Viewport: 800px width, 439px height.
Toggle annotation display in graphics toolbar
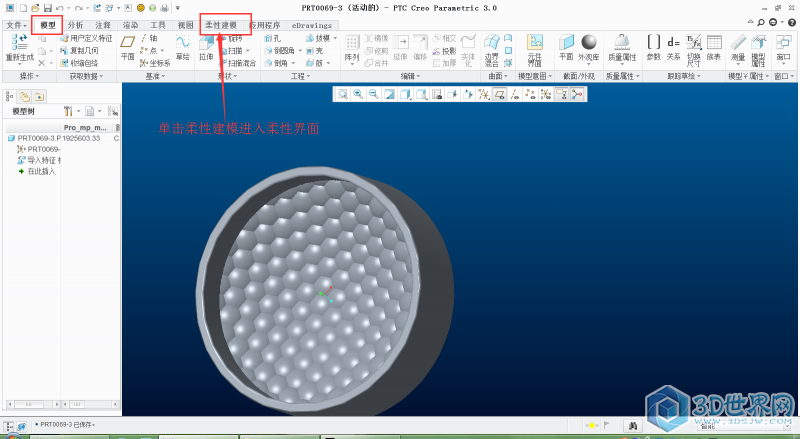[561, 94]
